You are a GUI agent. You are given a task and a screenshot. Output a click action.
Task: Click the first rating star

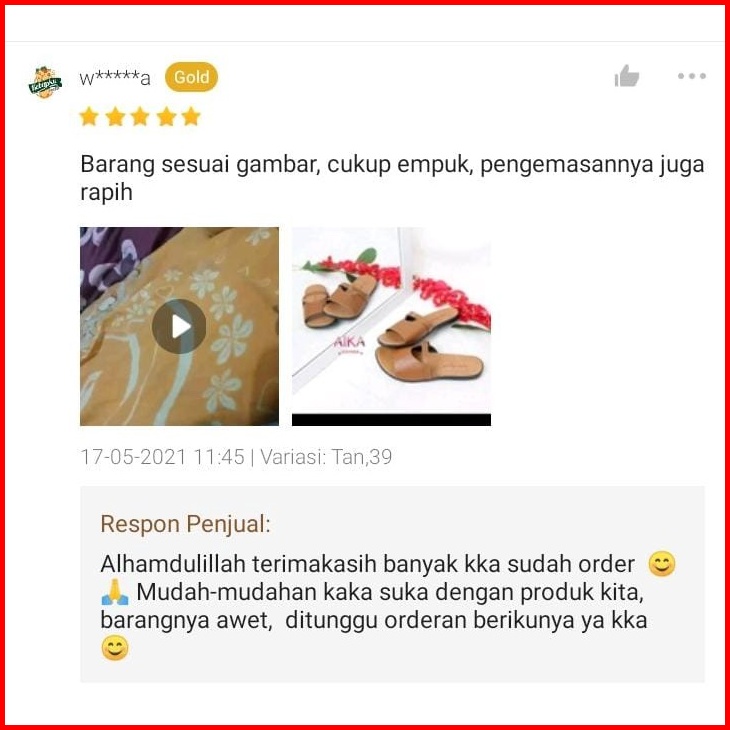click(88, 116)
